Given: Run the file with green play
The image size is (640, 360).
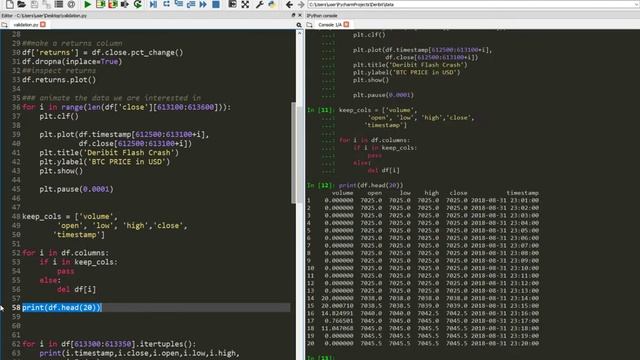Looking at the screenshot, I should 87,4.
